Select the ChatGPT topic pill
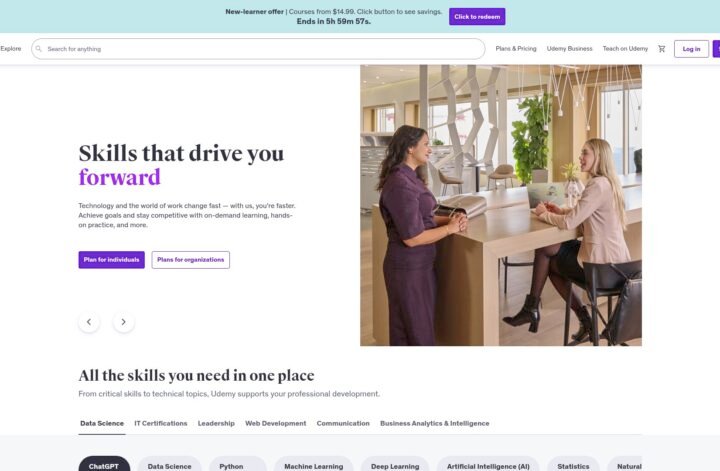Screen dimensions: 720x471 [x=104, y=465]
